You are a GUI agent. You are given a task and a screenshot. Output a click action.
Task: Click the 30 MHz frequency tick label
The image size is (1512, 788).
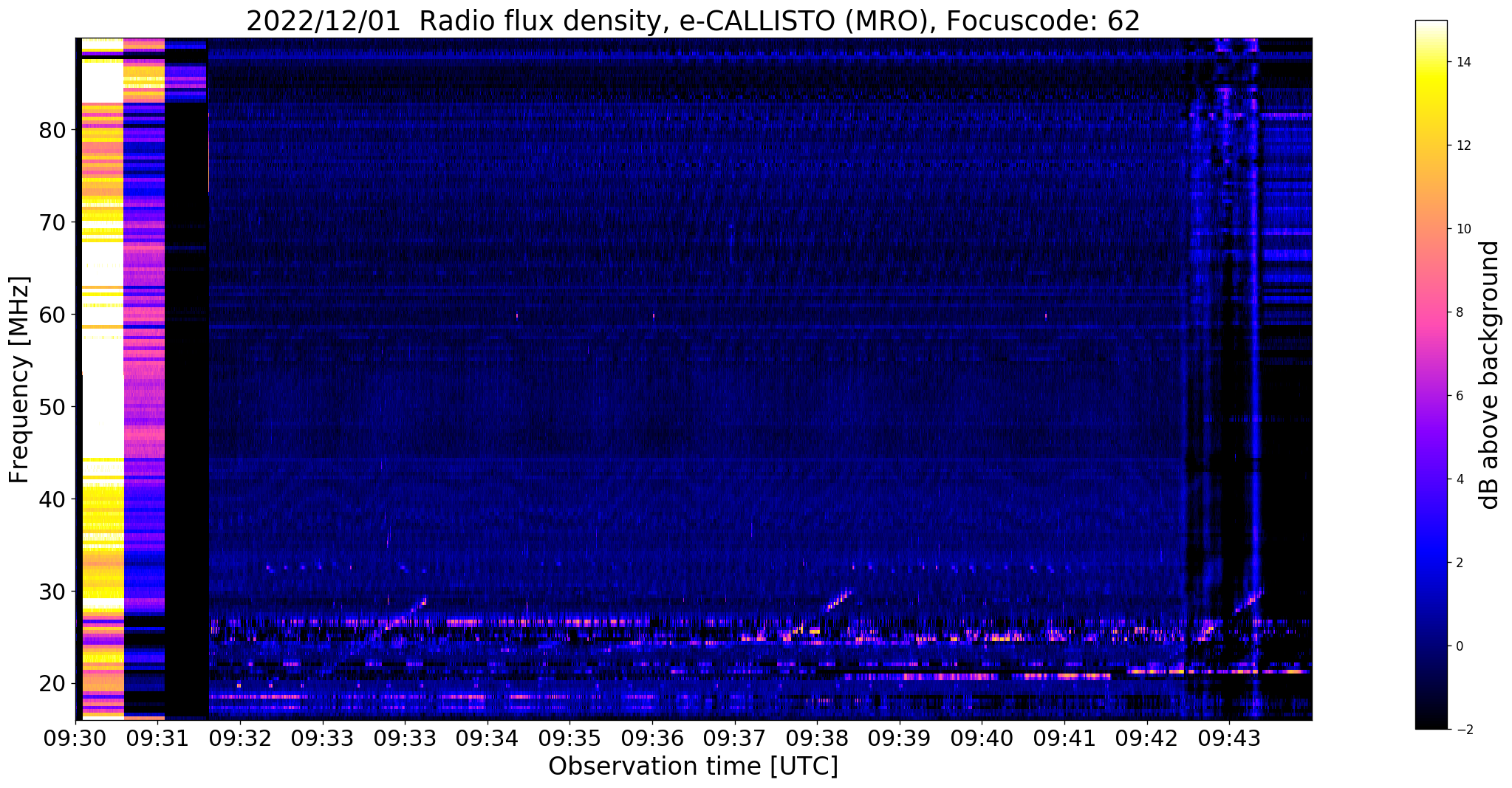52,592
